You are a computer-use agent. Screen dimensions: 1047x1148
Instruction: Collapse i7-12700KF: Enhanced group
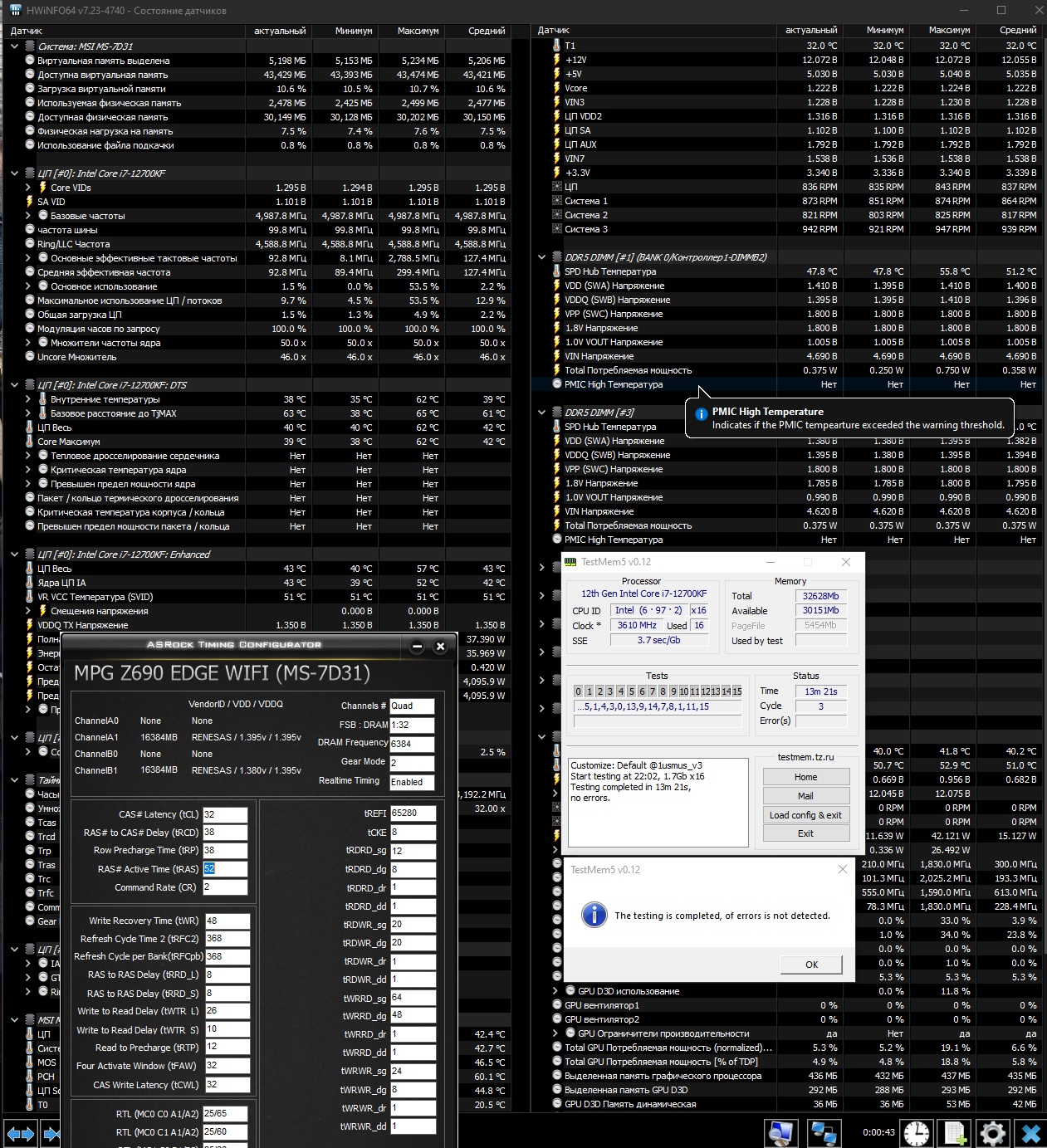point(14,554)
